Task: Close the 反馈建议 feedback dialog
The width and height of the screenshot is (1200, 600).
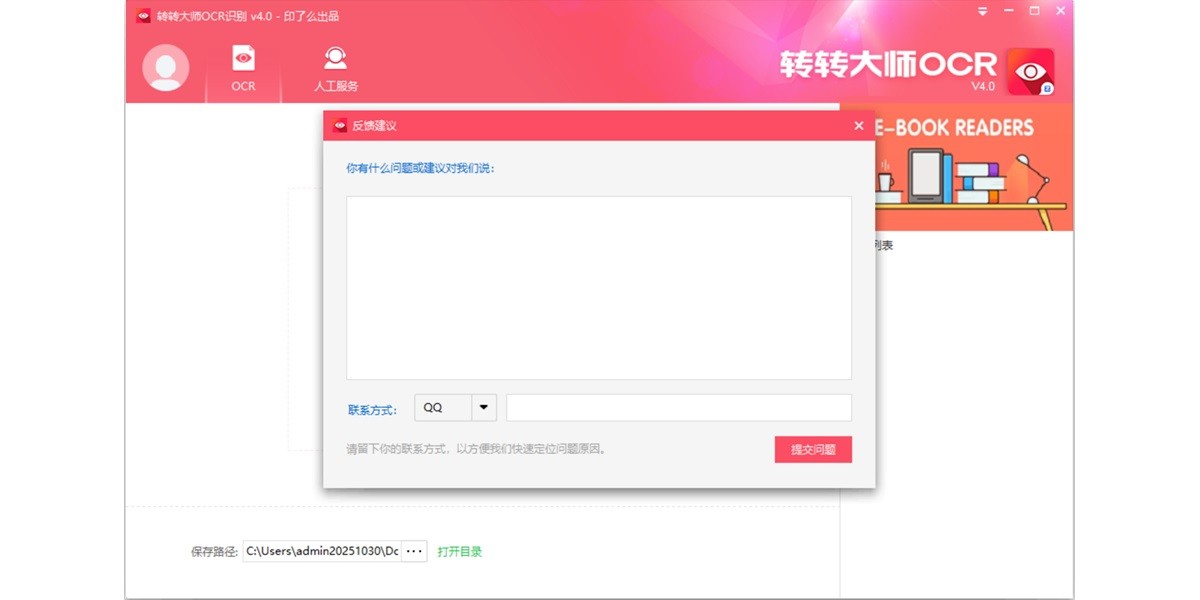Action: point(858,126)
